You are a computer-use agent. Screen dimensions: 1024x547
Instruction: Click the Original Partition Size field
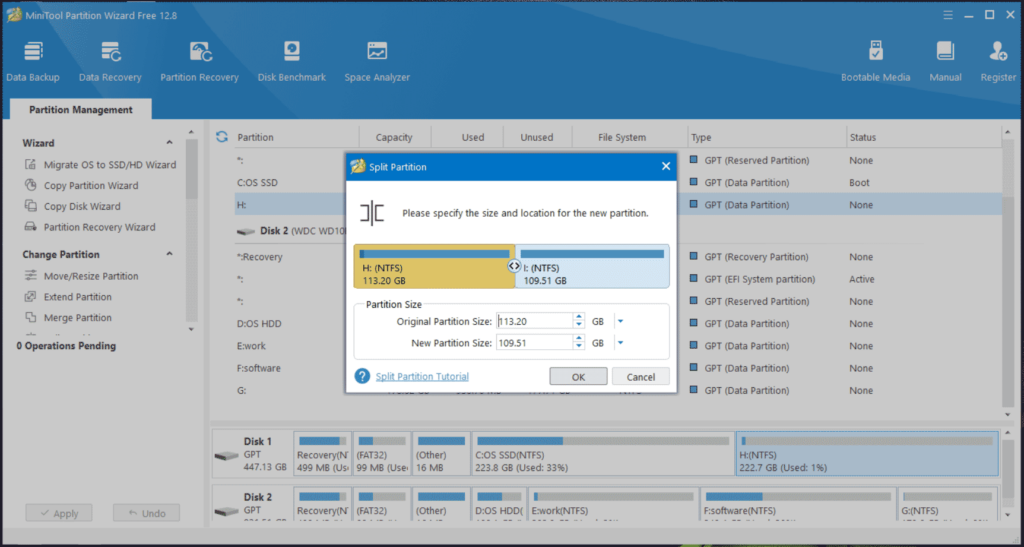[x=534, y=321]
